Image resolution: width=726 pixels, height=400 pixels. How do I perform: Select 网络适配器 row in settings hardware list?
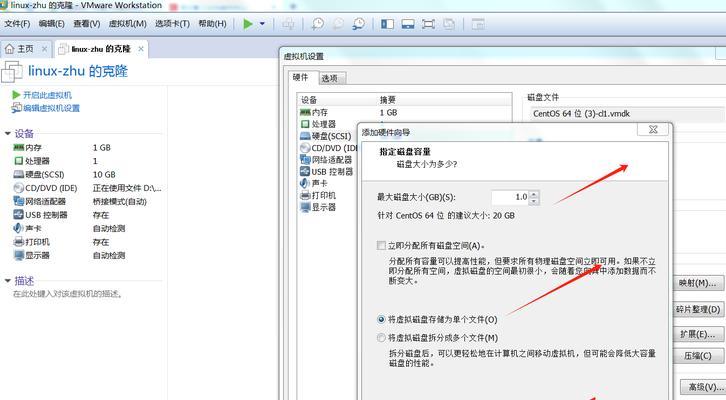328,160
